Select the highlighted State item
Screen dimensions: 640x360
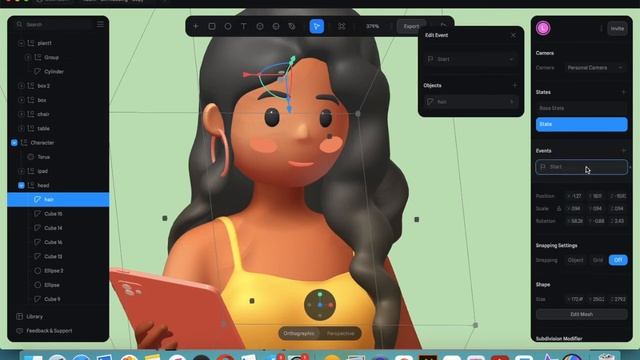pyautogui.click(x=582, y=124)
